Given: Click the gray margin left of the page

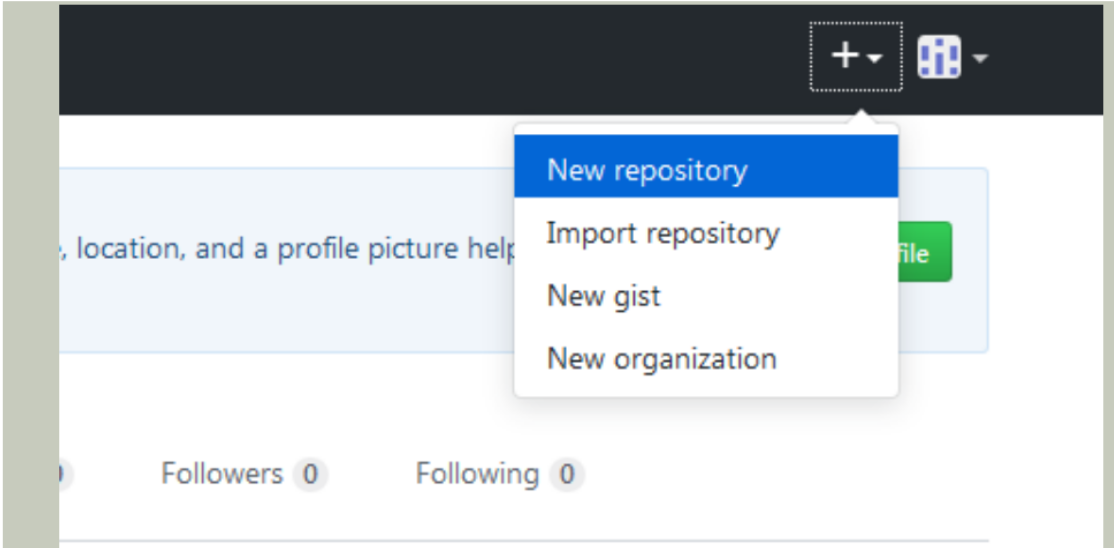Looking at the screenshot, I should [30, 300].
